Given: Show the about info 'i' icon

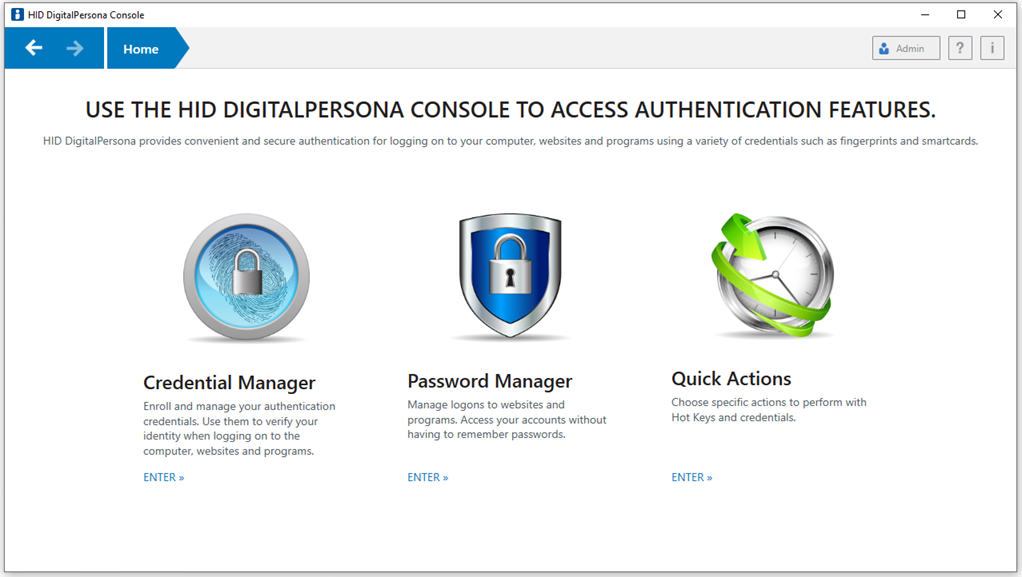Looking at the screenshot, I should click(991, 48).
